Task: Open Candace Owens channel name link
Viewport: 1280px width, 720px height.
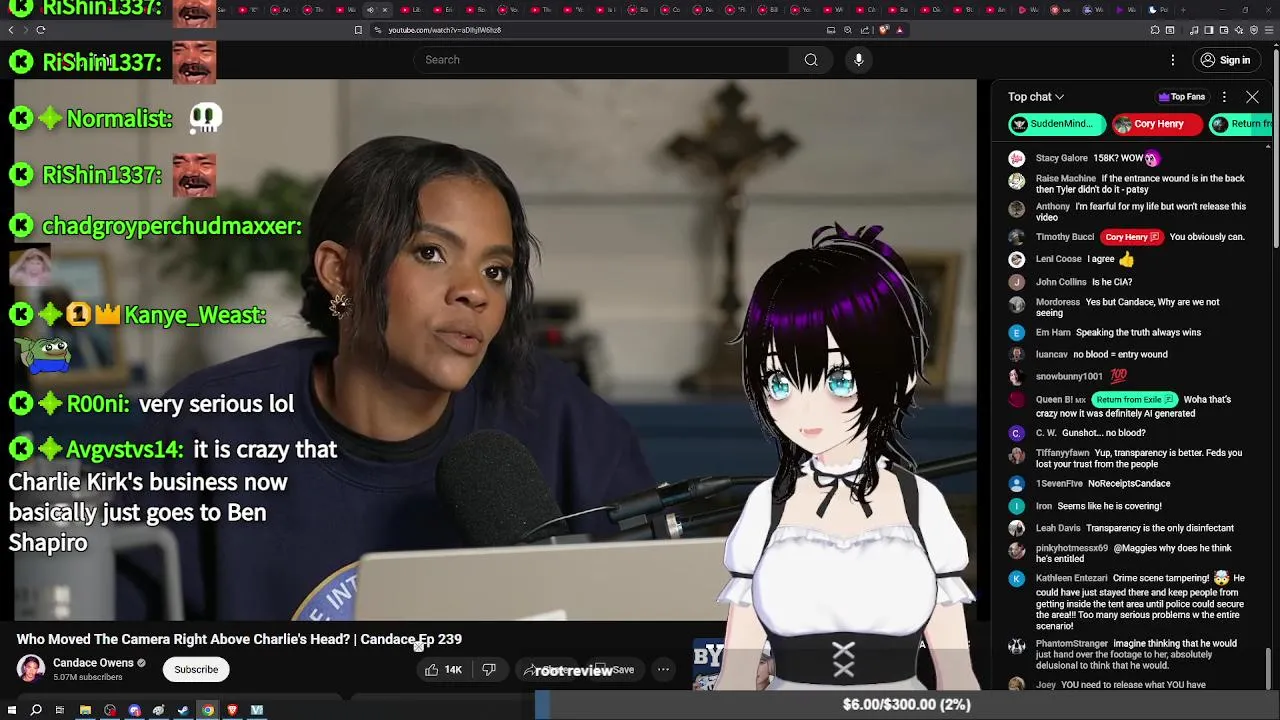Action: [x=93, y=663]
